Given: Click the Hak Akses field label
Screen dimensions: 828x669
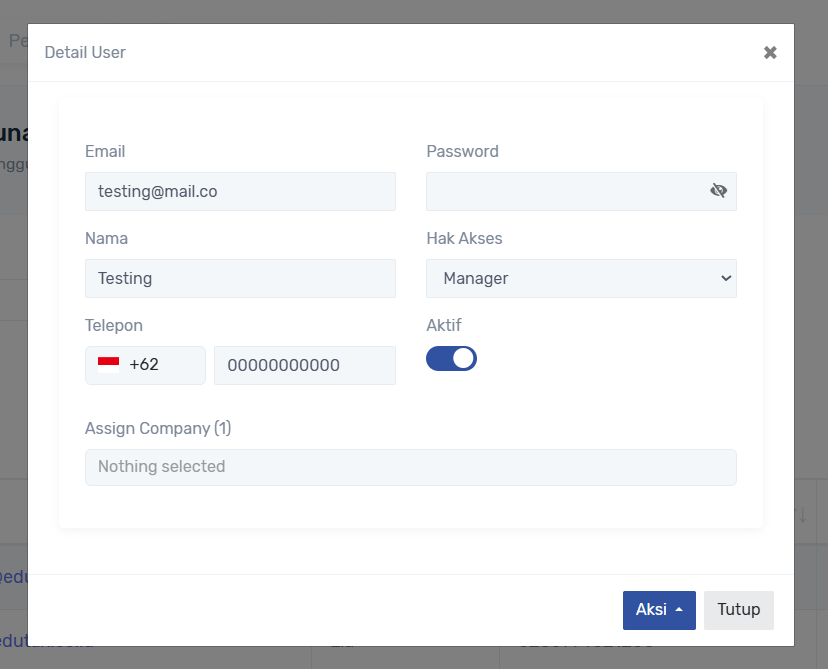Looking at the screenshot, I should 464,238.
